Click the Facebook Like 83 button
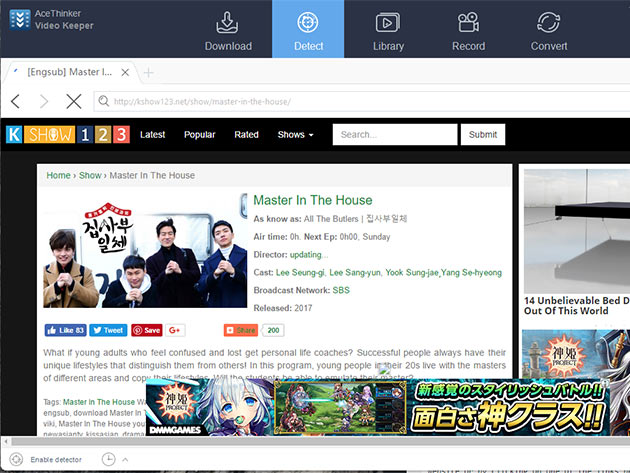 (x=65, y=330)
